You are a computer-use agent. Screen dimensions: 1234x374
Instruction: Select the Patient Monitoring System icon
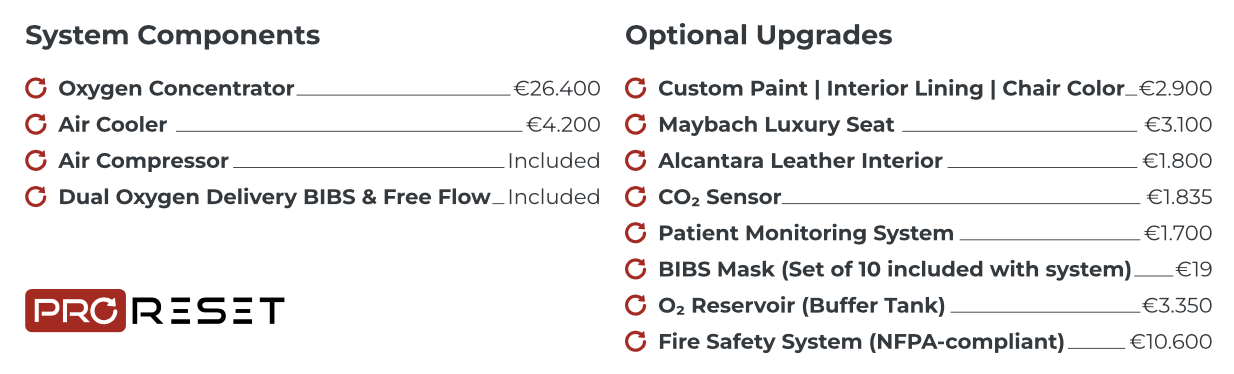635,233
